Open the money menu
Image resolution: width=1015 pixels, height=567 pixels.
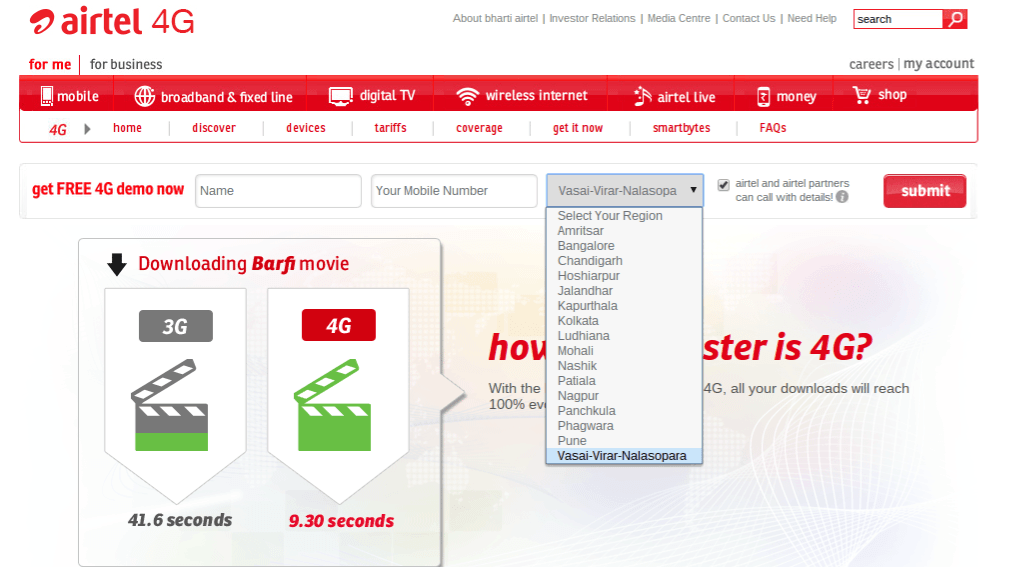pos(785,96)
